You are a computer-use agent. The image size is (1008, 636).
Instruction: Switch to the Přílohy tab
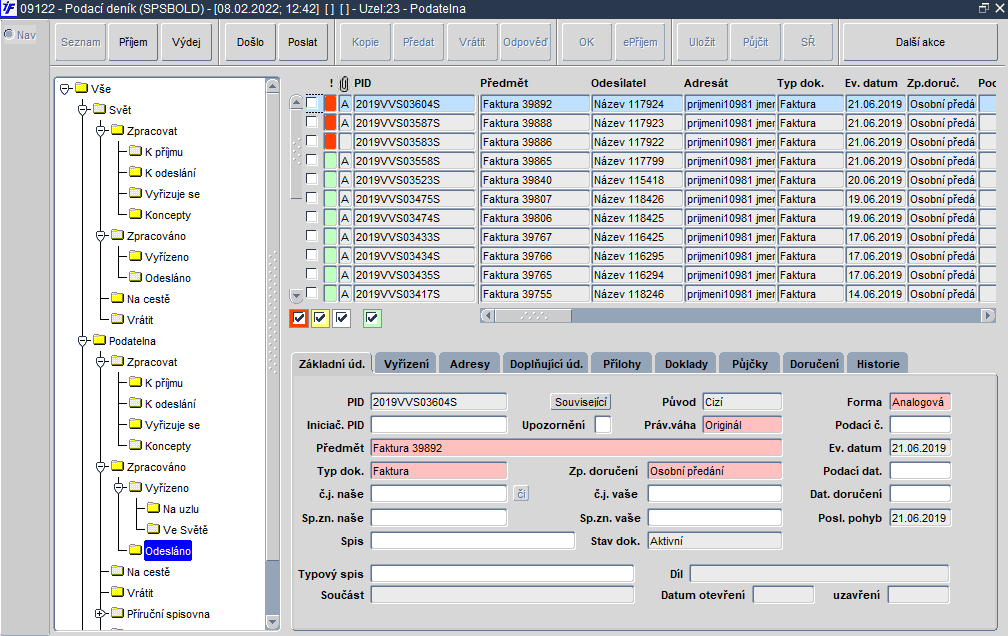(x=622, y=363)
